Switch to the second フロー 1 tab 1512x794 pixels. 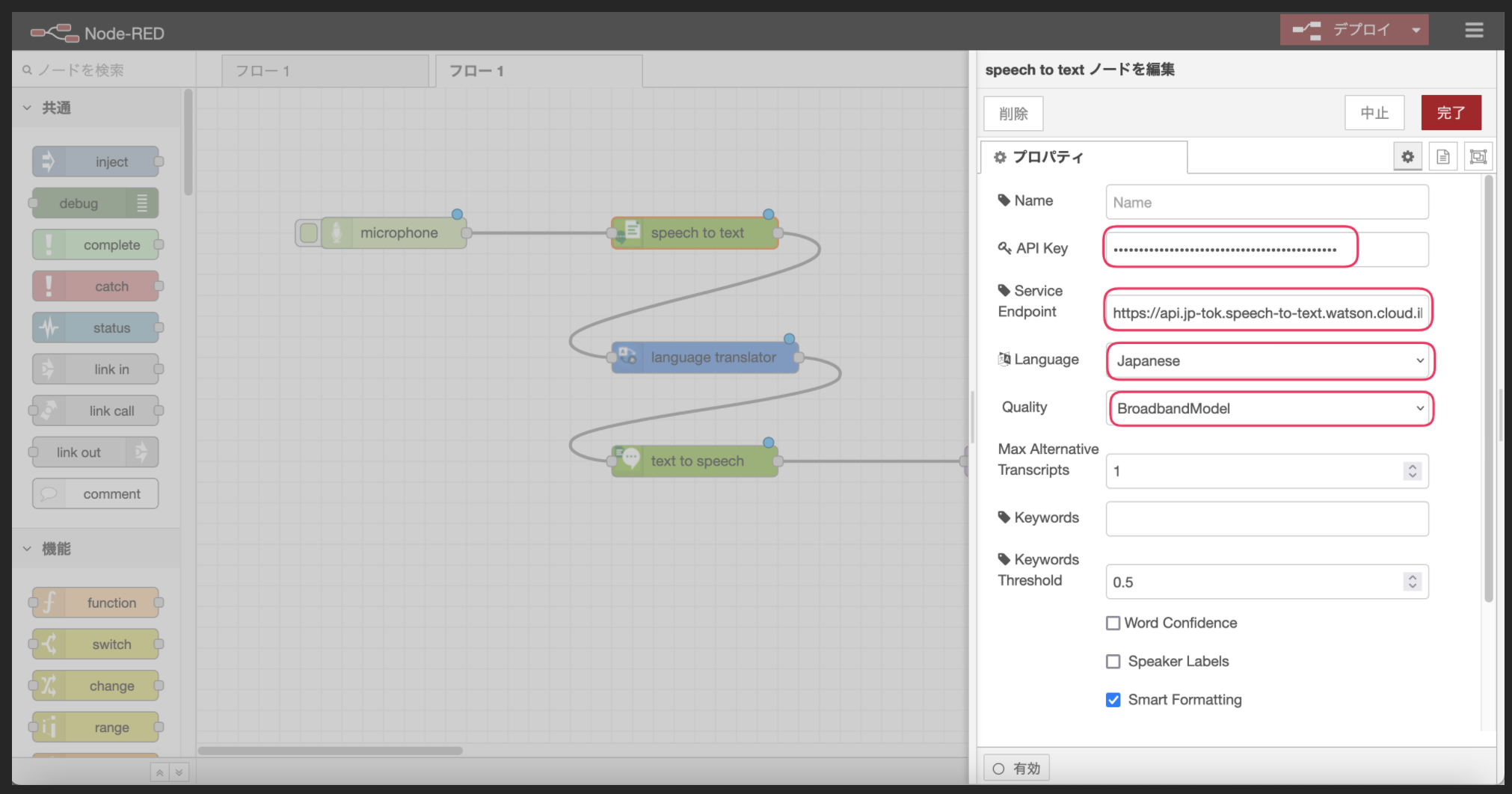539,71
